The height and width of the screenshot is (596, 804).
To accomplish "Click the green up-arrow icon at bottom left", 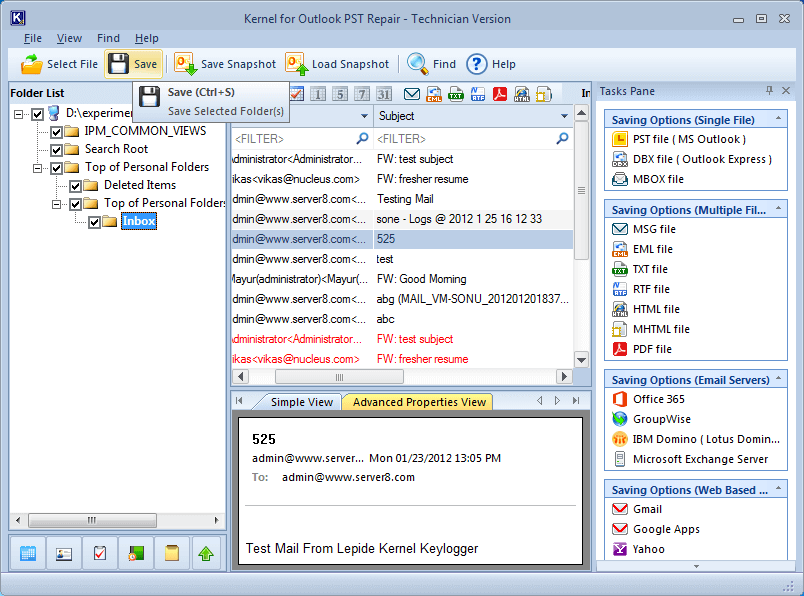I will pos(206,553).
